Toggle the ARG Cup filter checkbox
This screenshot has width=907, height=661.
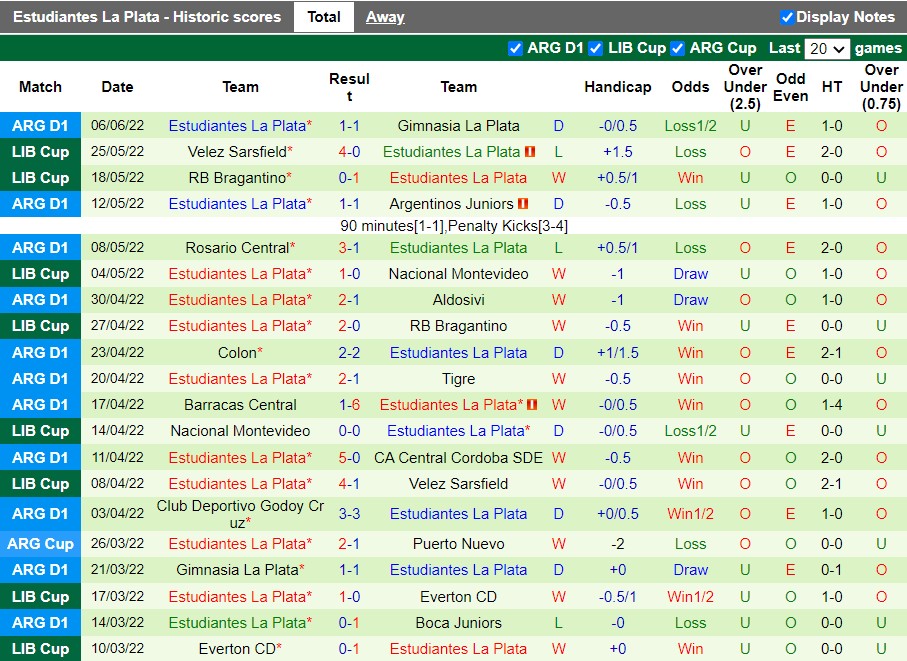(x=676, y=48)
